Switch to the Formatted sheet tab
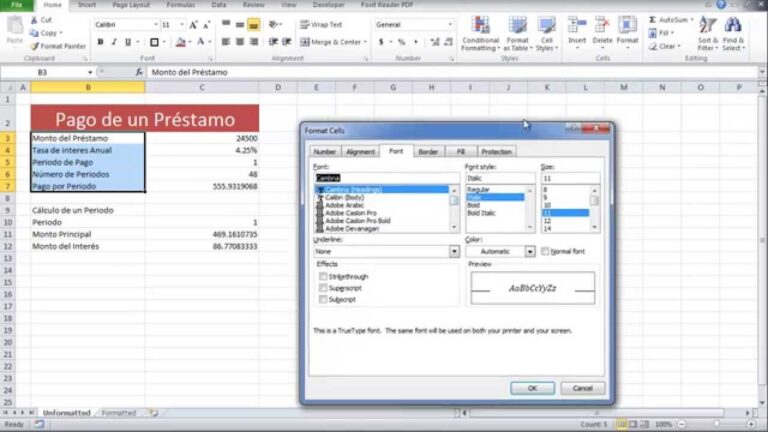Image resolution: width=768 pixels, height=432 pixels. point(119,413)
